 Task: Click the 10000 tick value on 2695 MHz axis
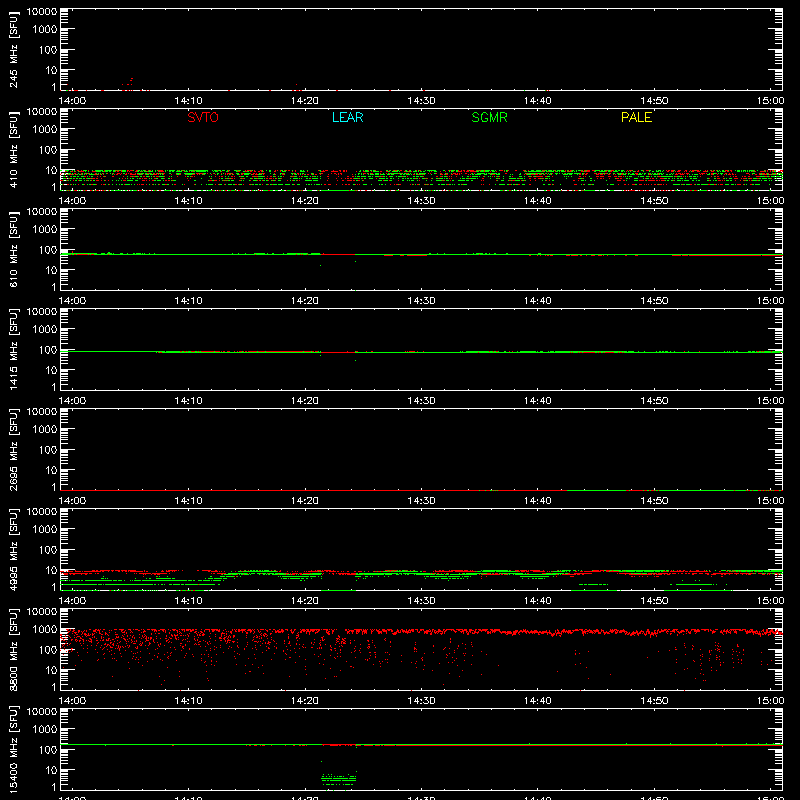point(42,412)
